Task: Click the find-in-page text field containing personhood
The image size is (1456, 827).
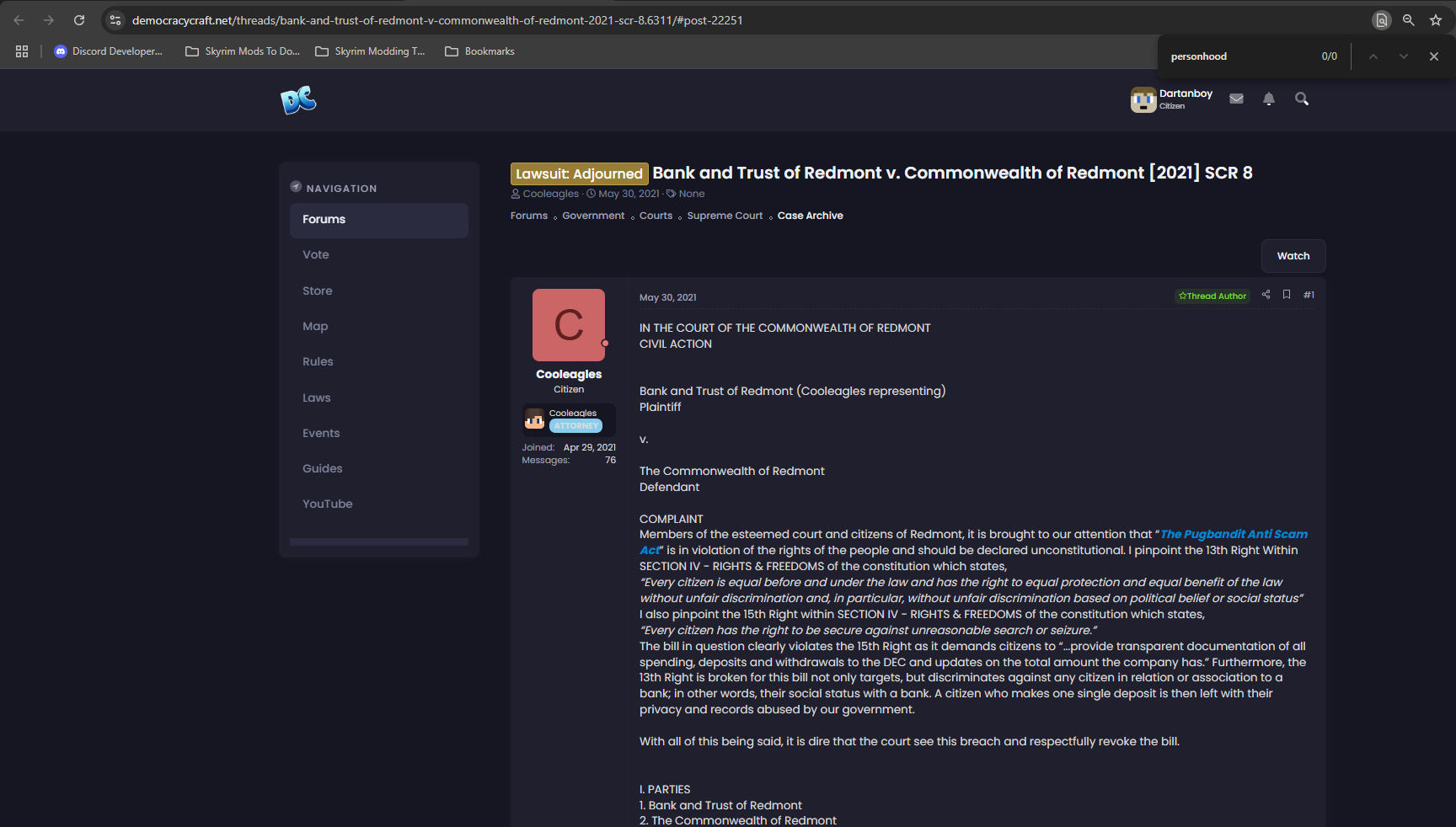Action: click(1239, 56)
